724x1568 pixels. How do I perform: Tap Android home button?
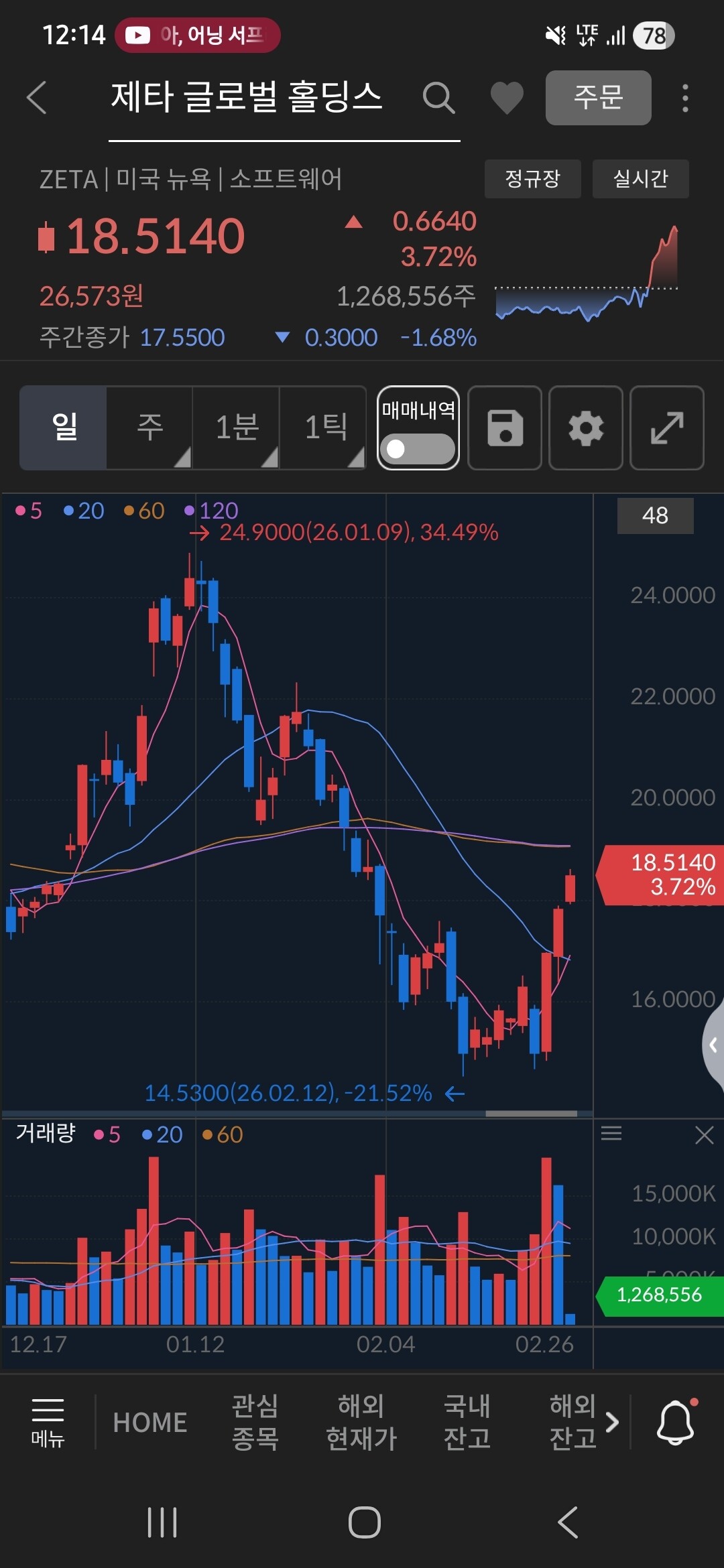pos(364,1522)
